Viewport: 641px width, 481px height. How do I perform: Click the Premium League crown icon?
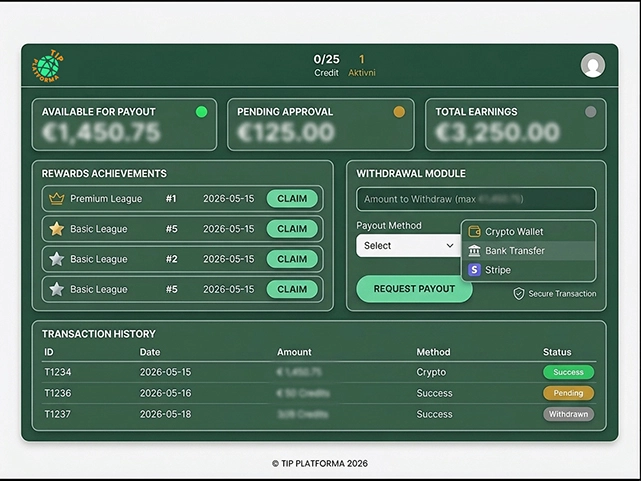click(x=57, y=199)
